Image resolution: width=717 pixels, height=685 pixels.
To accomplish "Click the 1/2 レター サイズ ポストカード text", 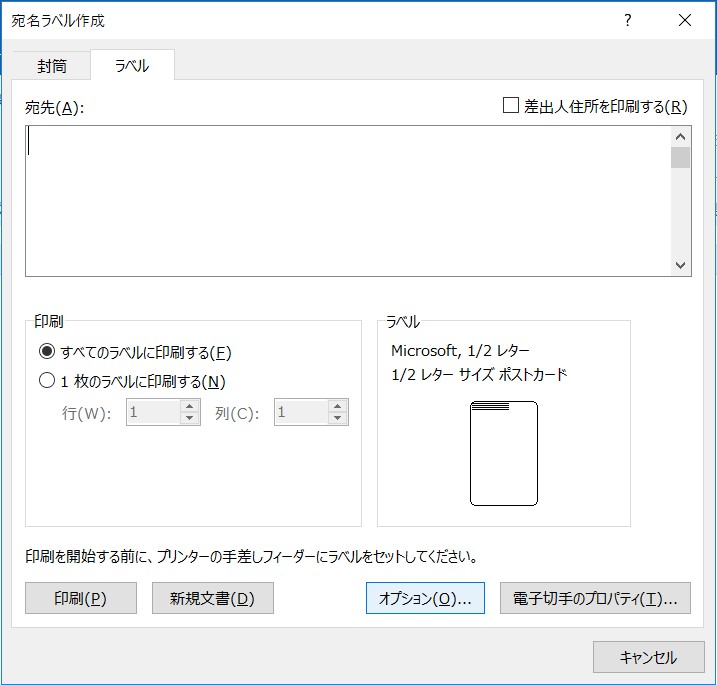I will point(479,375).
